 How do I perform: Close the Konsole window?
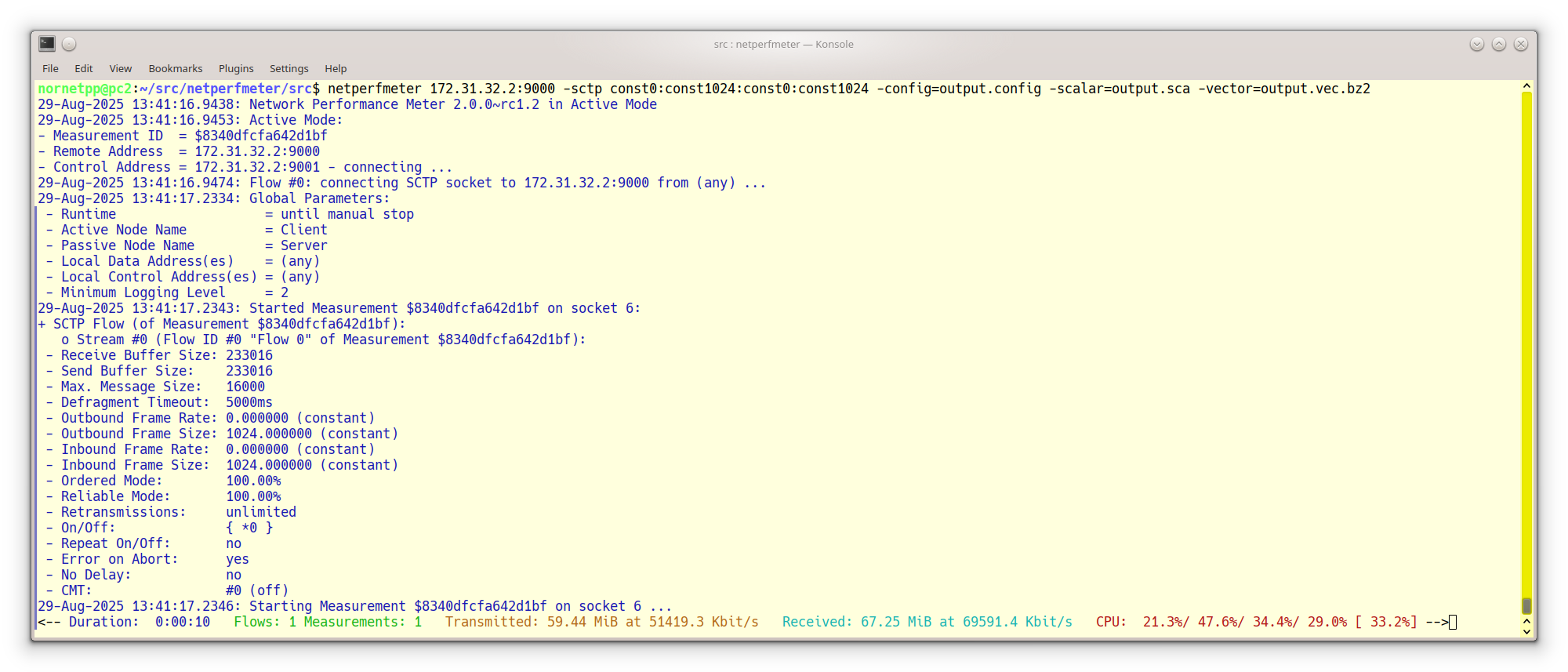coord(1520,44)
